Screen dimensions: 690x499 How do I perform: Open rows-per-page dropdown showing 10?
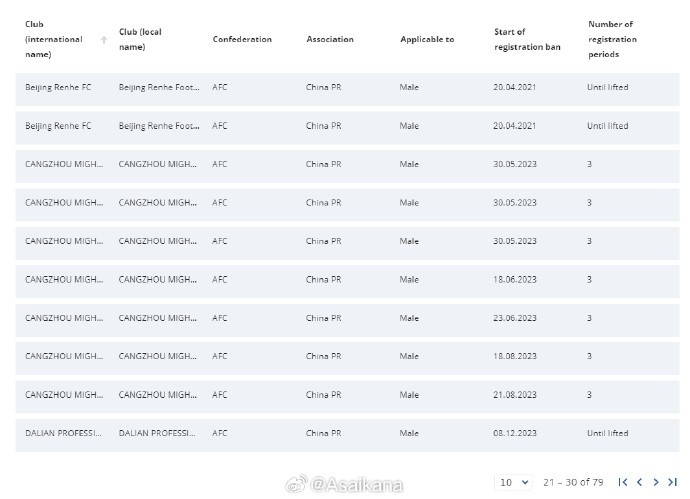point(515,483)
